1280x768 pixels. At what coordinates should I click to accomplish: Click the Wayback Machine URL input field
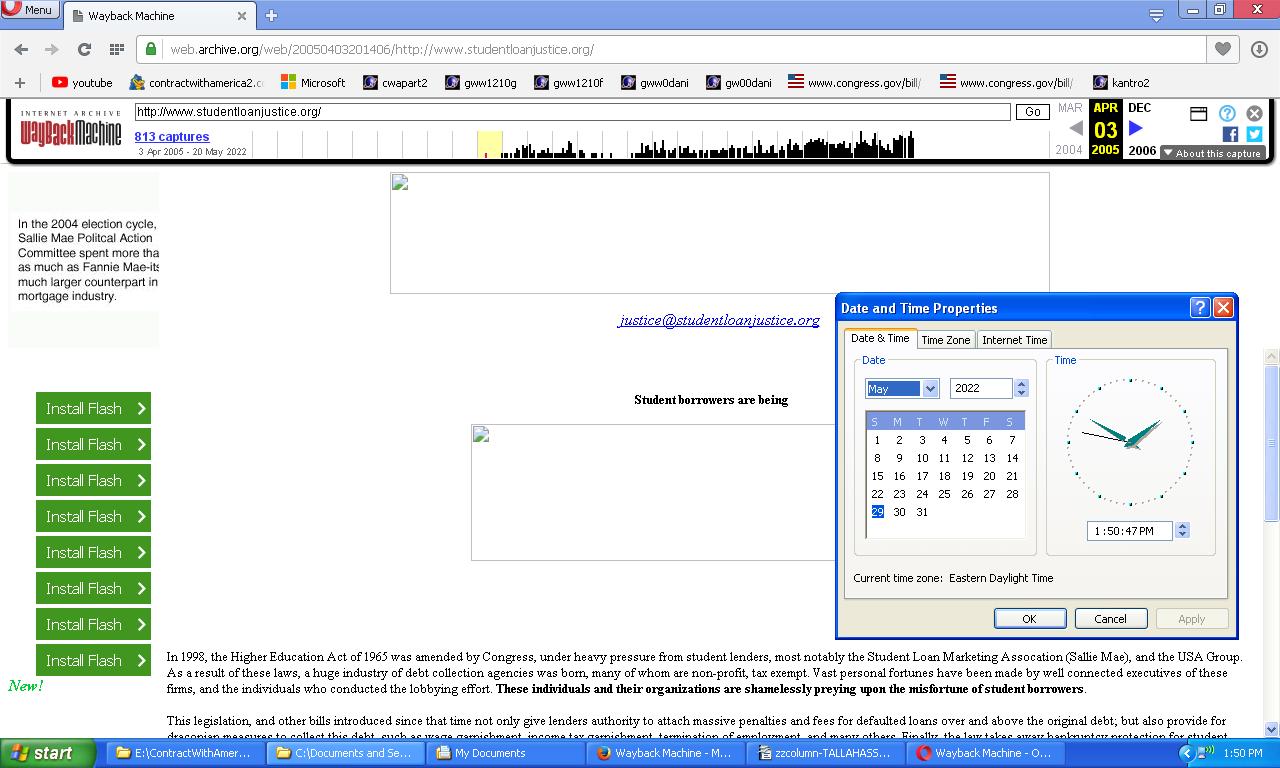572,112
